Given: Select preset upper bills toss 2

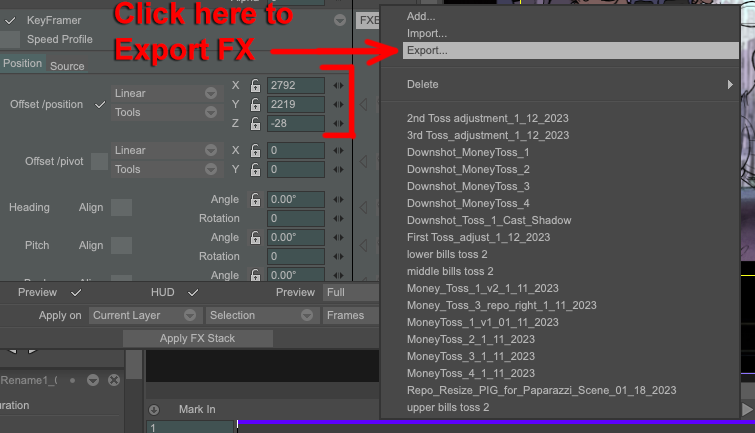Looking at the screenshot, I should click(x=448, y=407).
